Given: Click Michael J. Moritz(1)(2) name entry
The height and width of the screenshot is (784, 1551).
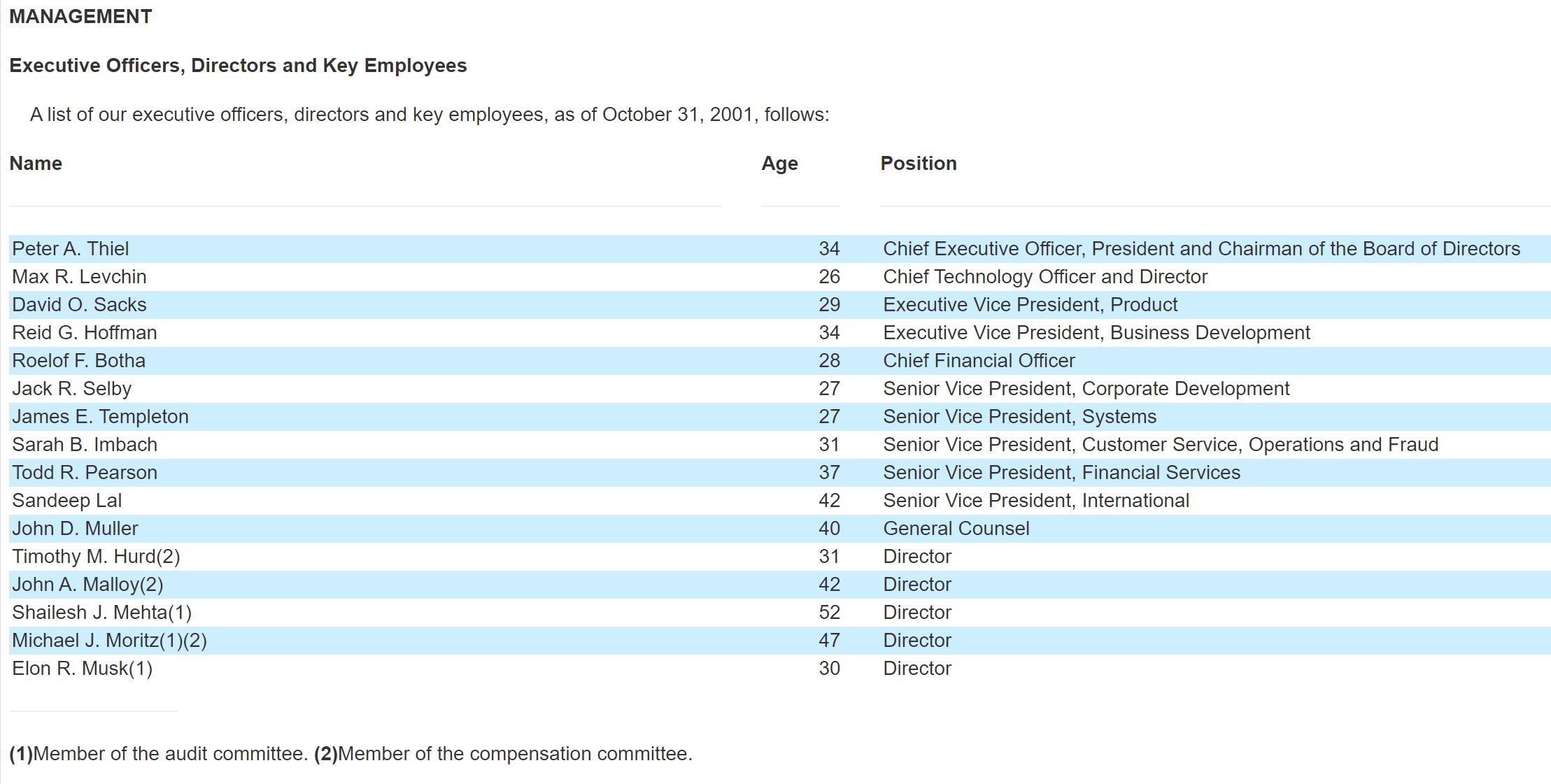Looking at the screenshot, I should pyautogui.click(x=110, y=641).
